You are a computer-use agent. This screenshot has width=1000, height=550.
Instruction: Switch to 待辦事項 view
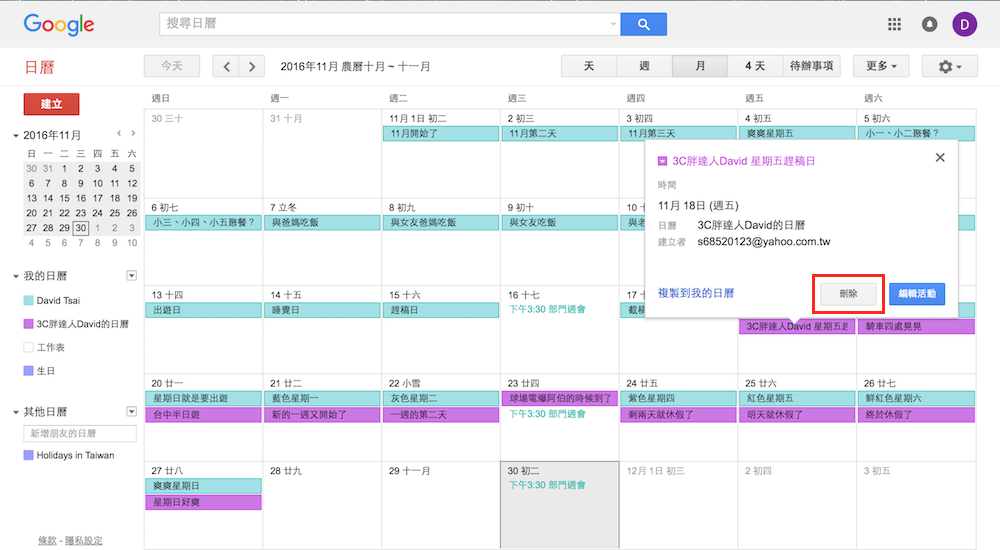[x=812, y=66]
